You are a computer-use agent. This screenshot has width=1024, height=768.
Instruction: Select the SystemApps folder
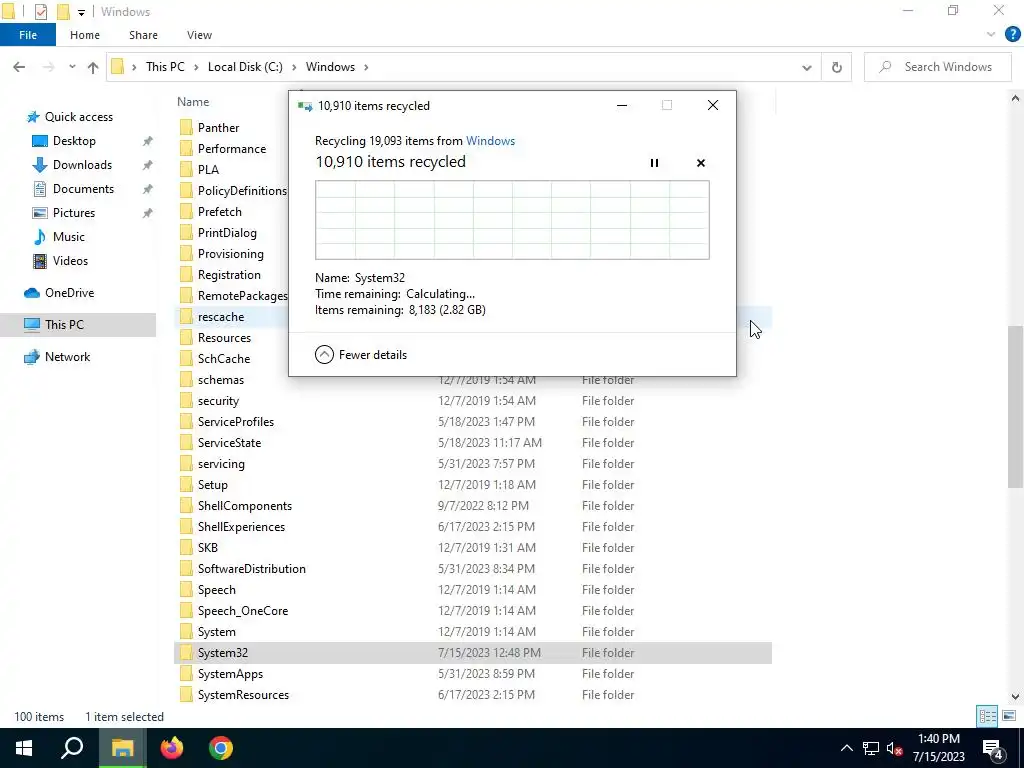pos(230,673)
